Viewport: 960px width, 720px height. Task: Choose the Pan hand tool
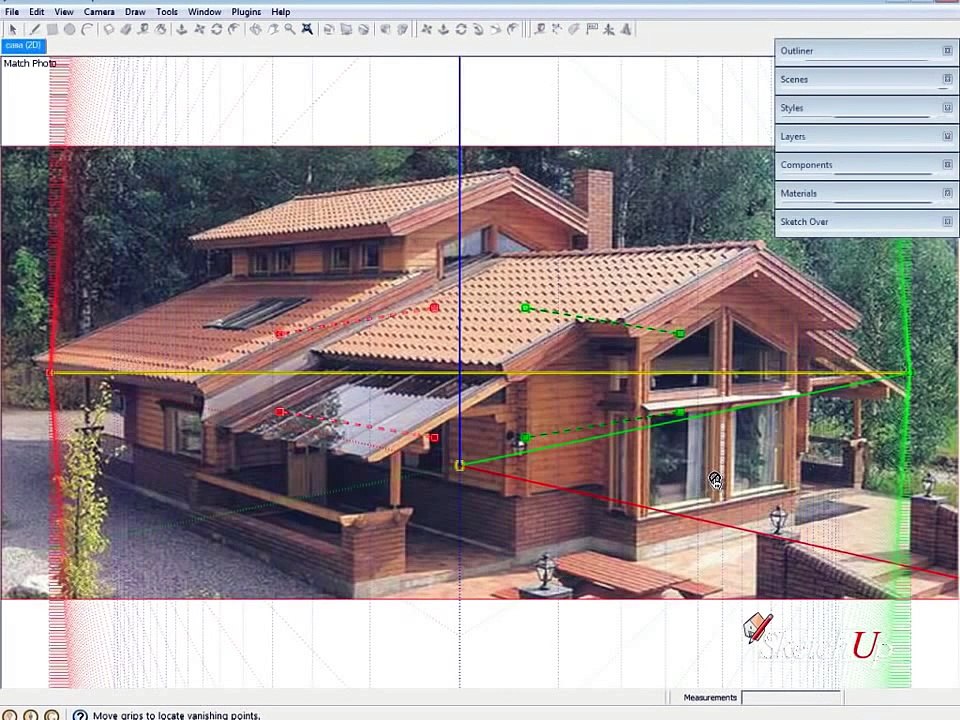coord(272,29)
